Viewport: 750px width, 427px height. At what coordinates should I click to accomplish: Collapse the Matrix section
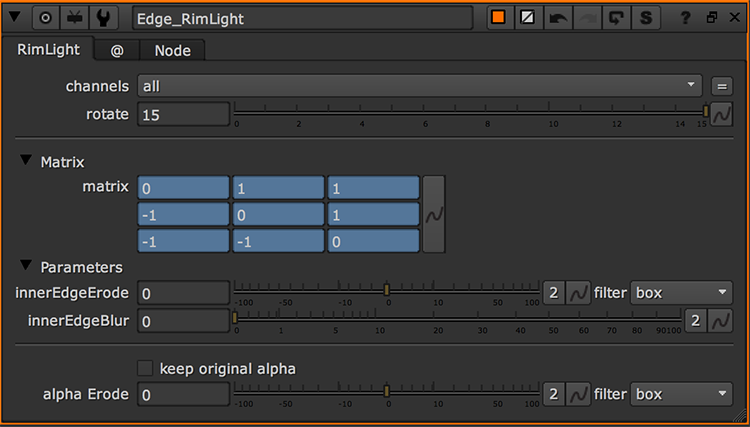click(25, 160)
